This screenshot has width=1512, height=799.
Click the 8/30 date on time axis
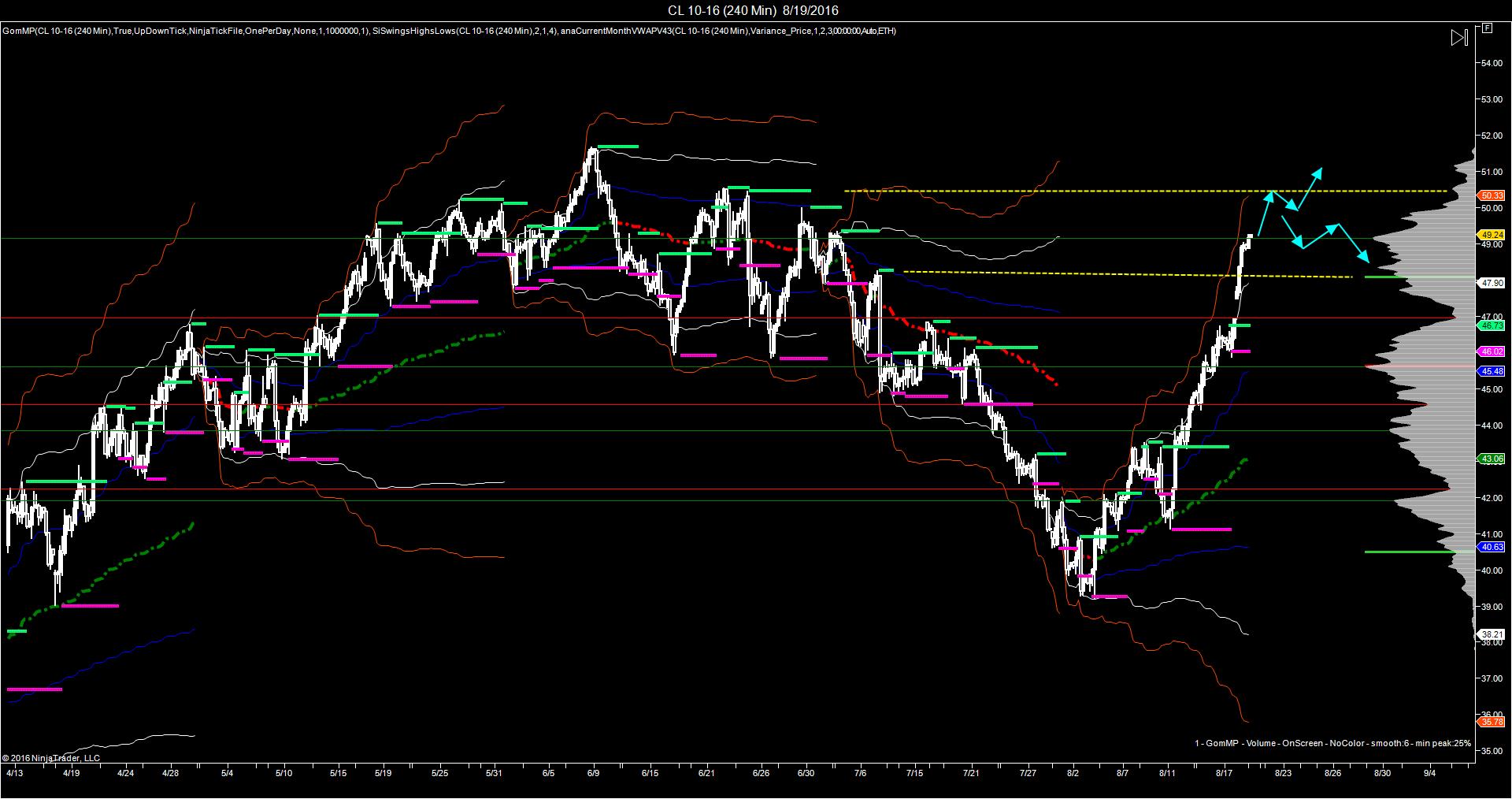tap(1382, 774)
